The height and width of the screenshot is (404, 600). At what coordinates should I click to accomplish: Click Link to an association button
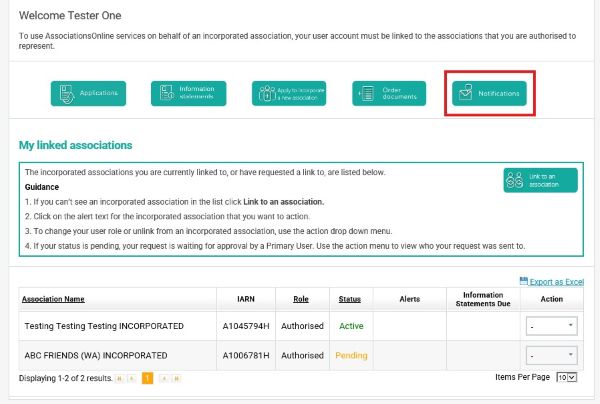point(540,180)
